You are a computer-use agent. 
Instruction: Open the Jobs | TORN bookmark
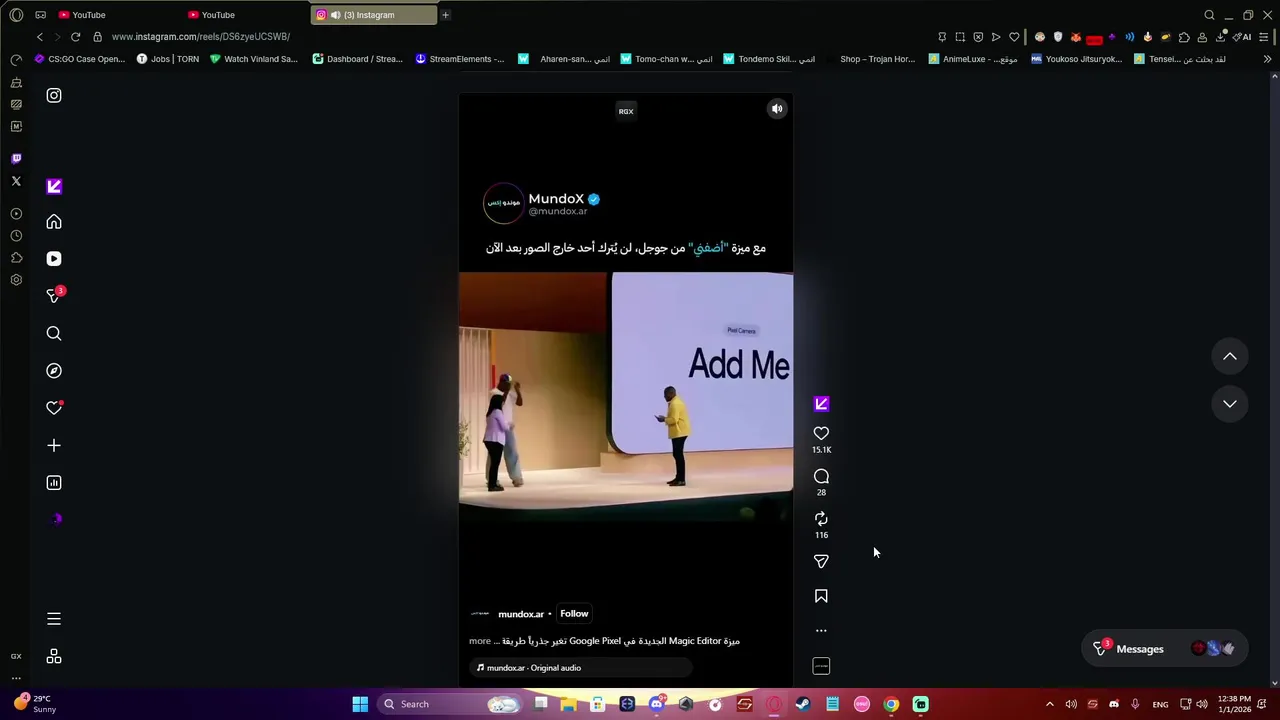pyautogui.click(x=167, y=59)
